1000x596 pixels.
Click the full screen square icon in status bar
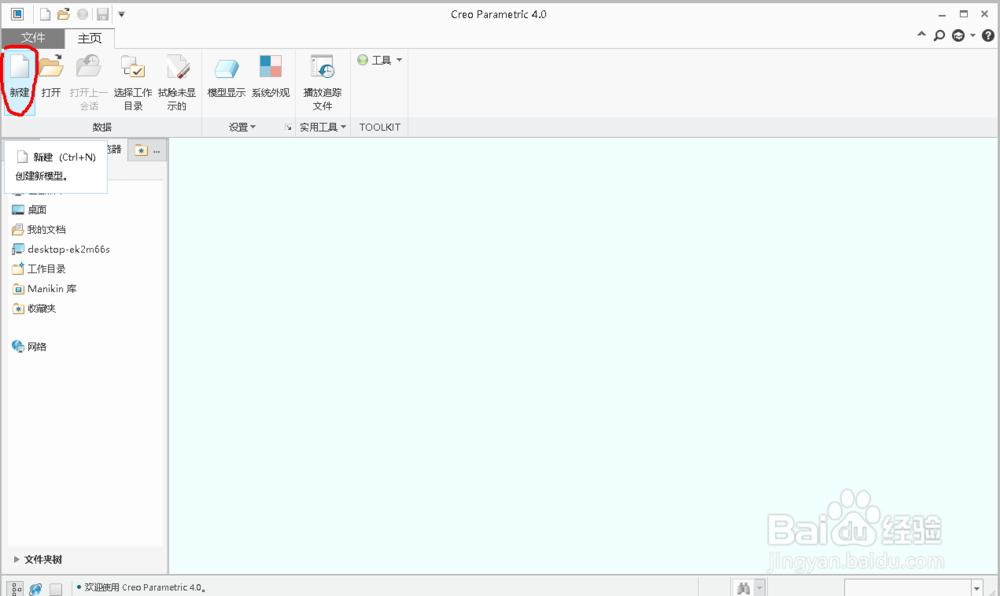coord(56,588)
